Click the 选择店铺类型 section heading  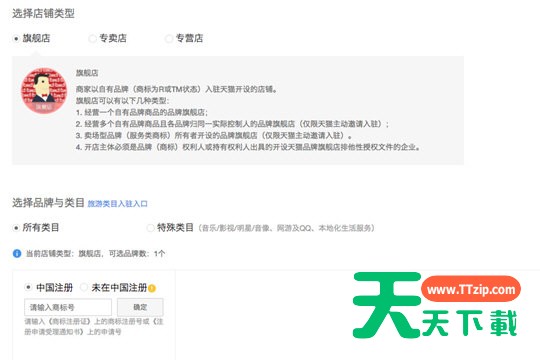pyautogui.click(x=43, y=14)
